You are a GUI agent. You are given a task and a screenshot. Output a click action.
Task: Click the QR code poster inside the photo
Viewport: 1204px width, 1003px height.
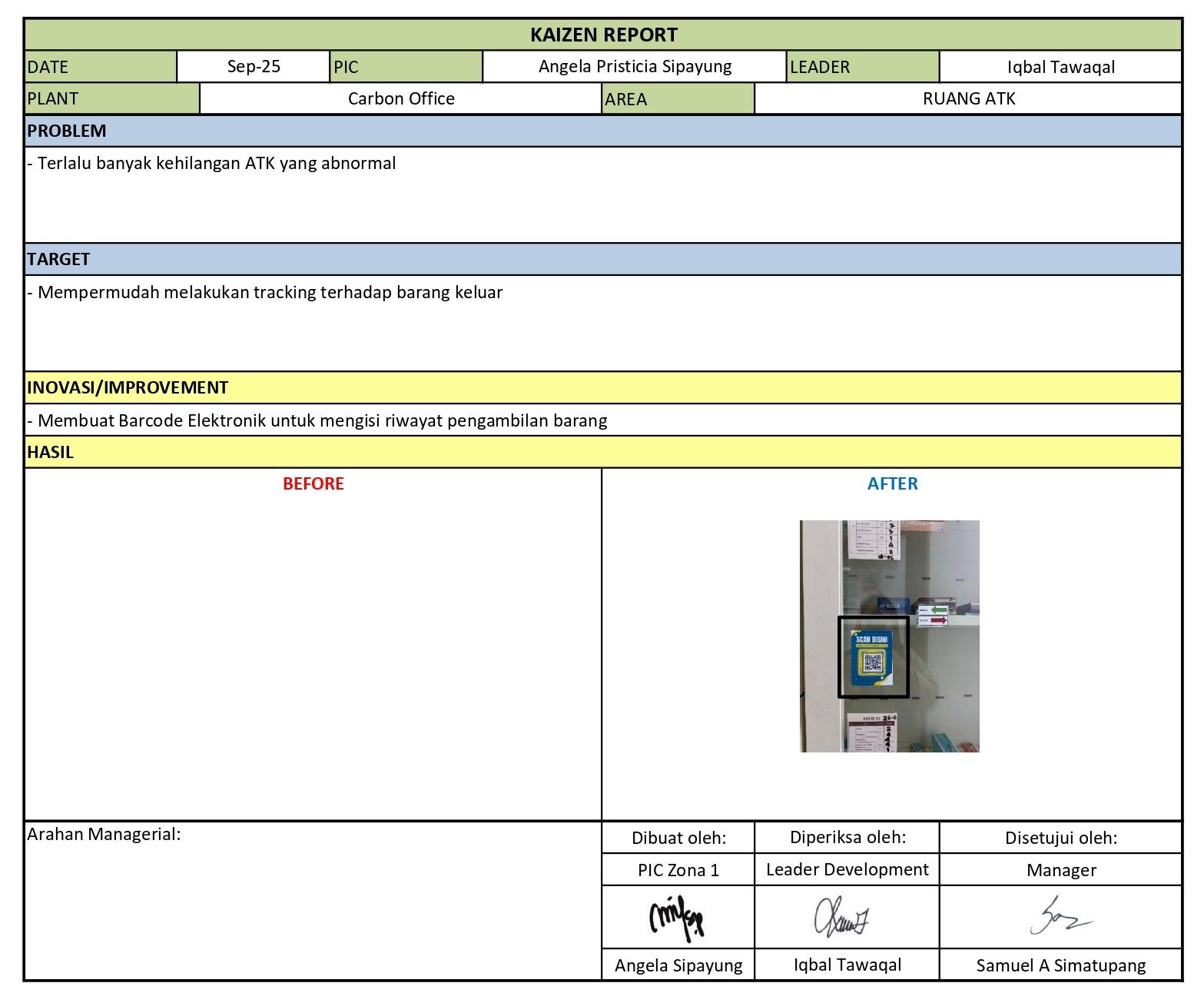873,659
